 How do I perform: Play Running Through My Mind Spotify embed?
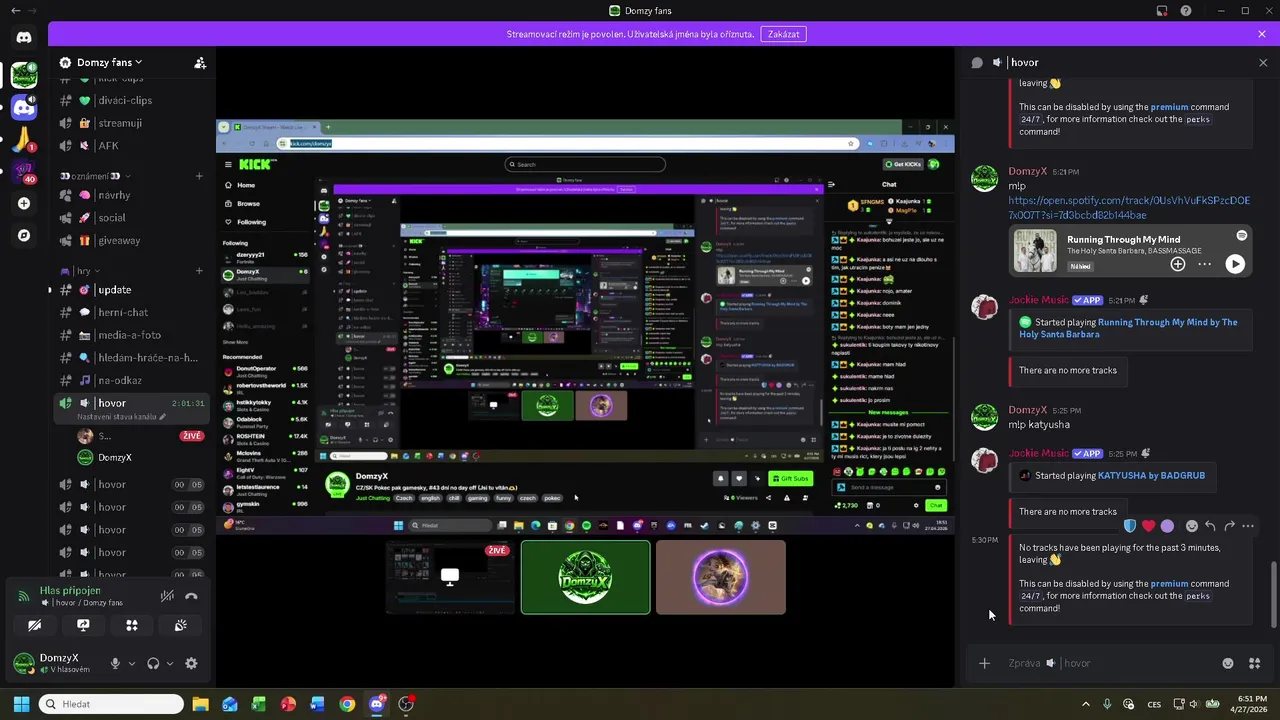pyautogui.click(x=1235, y=264)
